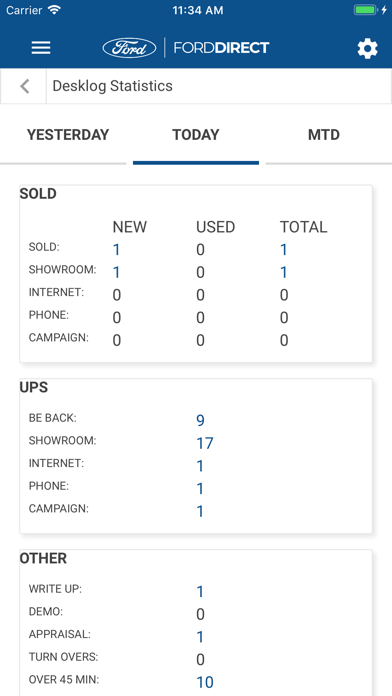The width and height of the screenshot is (392, 696).
Task: Switch to the YESTERDAY tab
Action: [x=68, y=134]
